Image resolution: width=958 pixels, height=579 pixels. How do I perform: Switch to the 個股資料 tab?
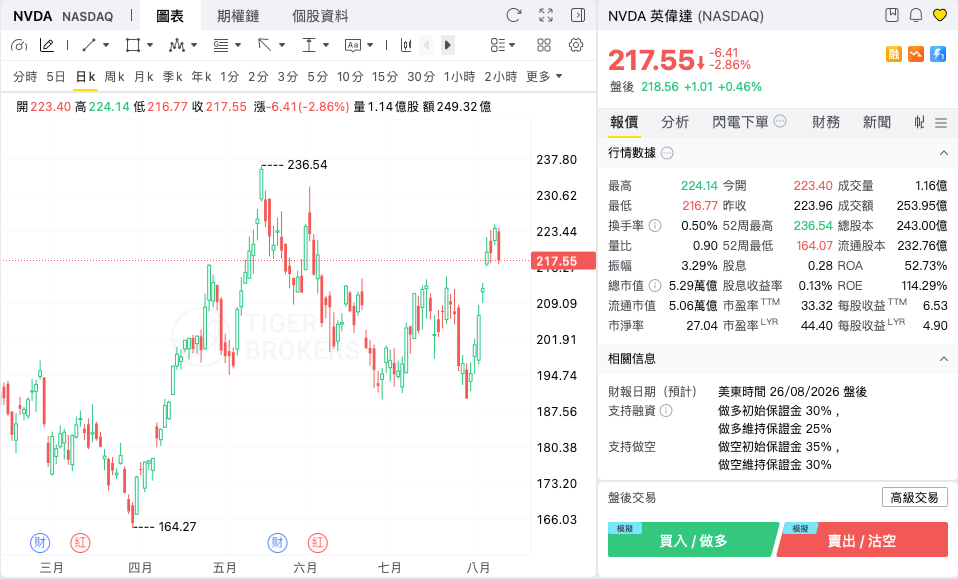pyautogui.click(x=320, y=16)
